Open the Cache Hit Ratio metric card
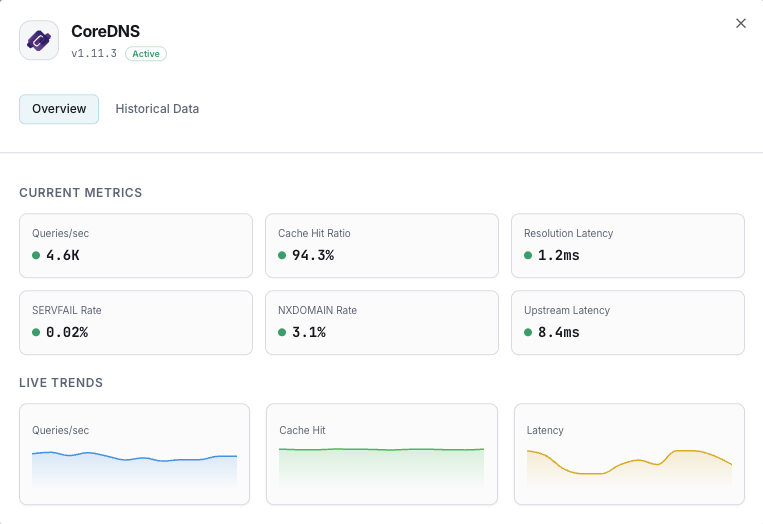The image size is (763, 524). click(381, 245)
